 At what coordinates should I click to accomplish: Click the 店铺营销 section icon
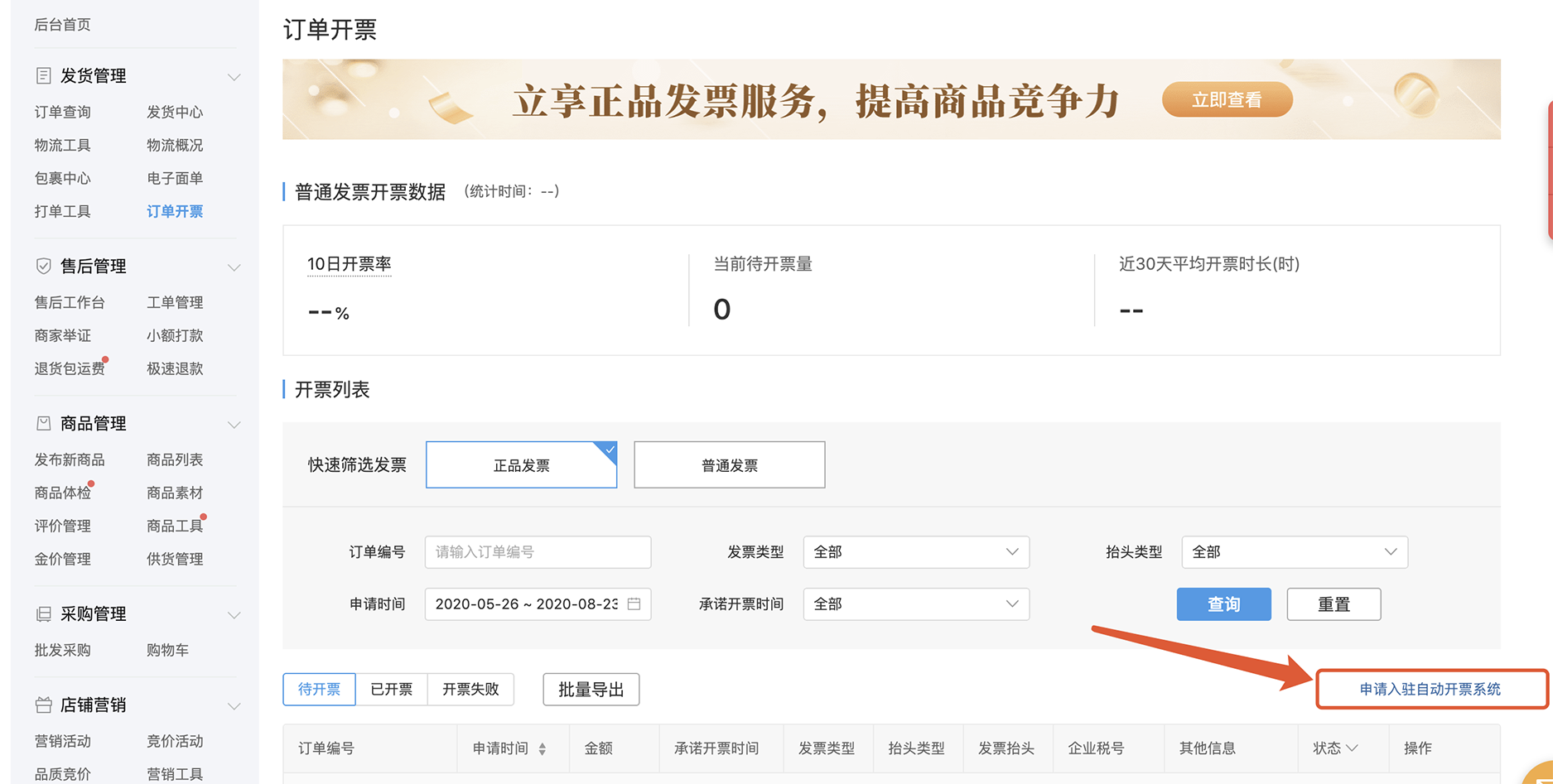44,705
